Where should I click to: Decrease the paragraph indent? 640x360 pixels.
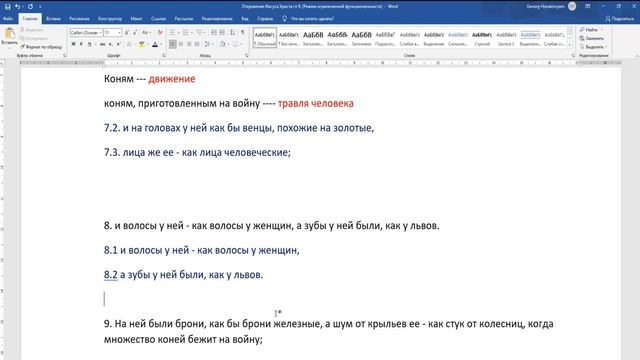[x=213, y=33]
